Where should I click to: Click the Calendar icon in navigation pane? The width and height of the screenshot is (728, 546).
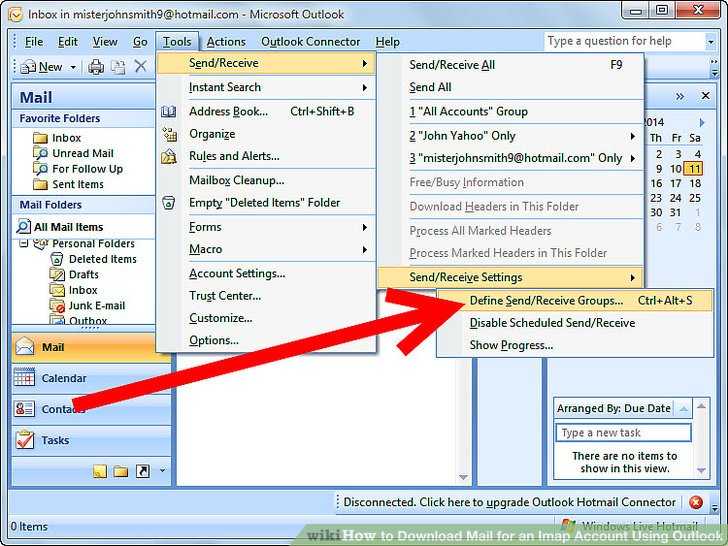24,377
